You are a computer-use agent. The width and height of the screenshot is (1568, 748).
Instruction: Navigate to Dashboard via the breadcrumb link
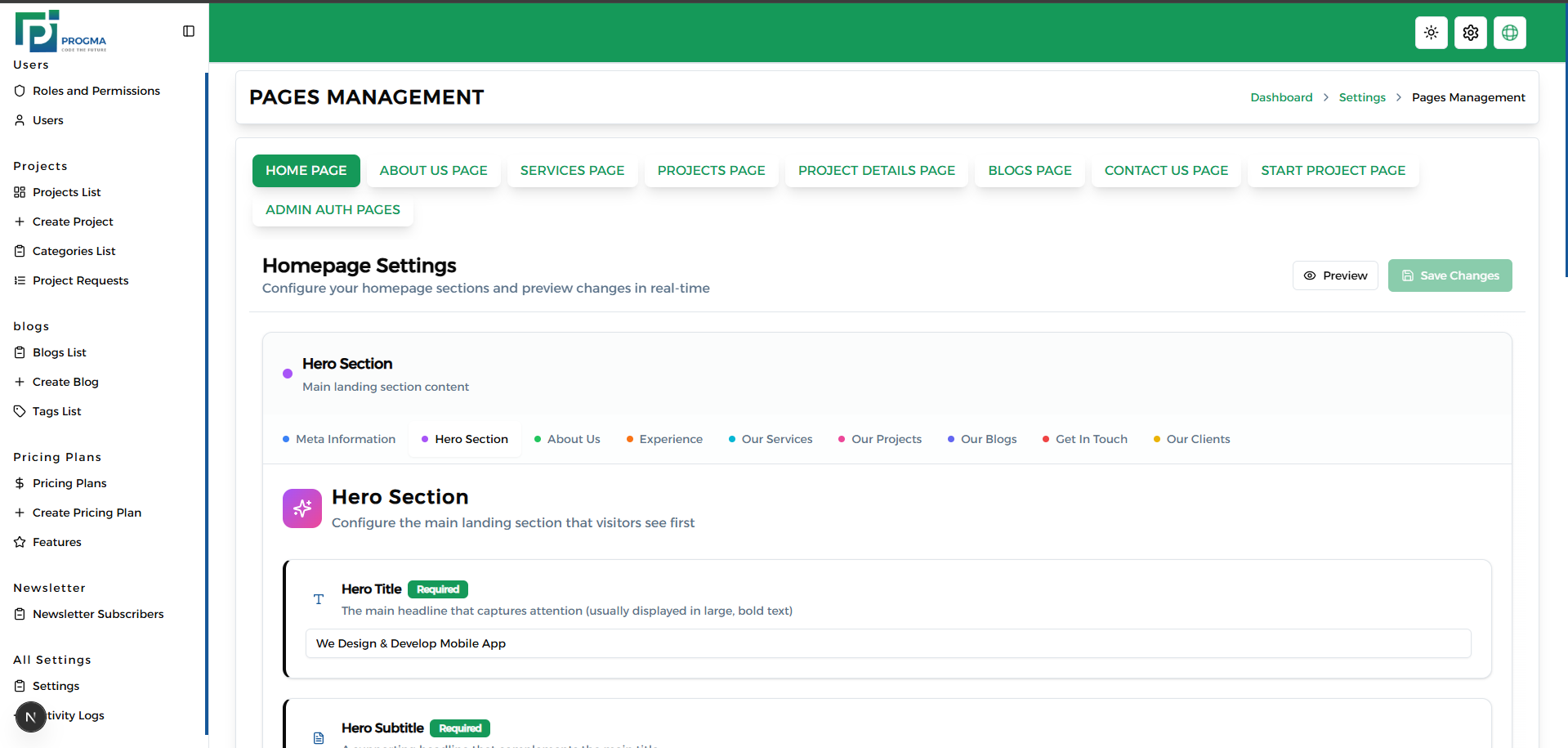(1281, 97)
